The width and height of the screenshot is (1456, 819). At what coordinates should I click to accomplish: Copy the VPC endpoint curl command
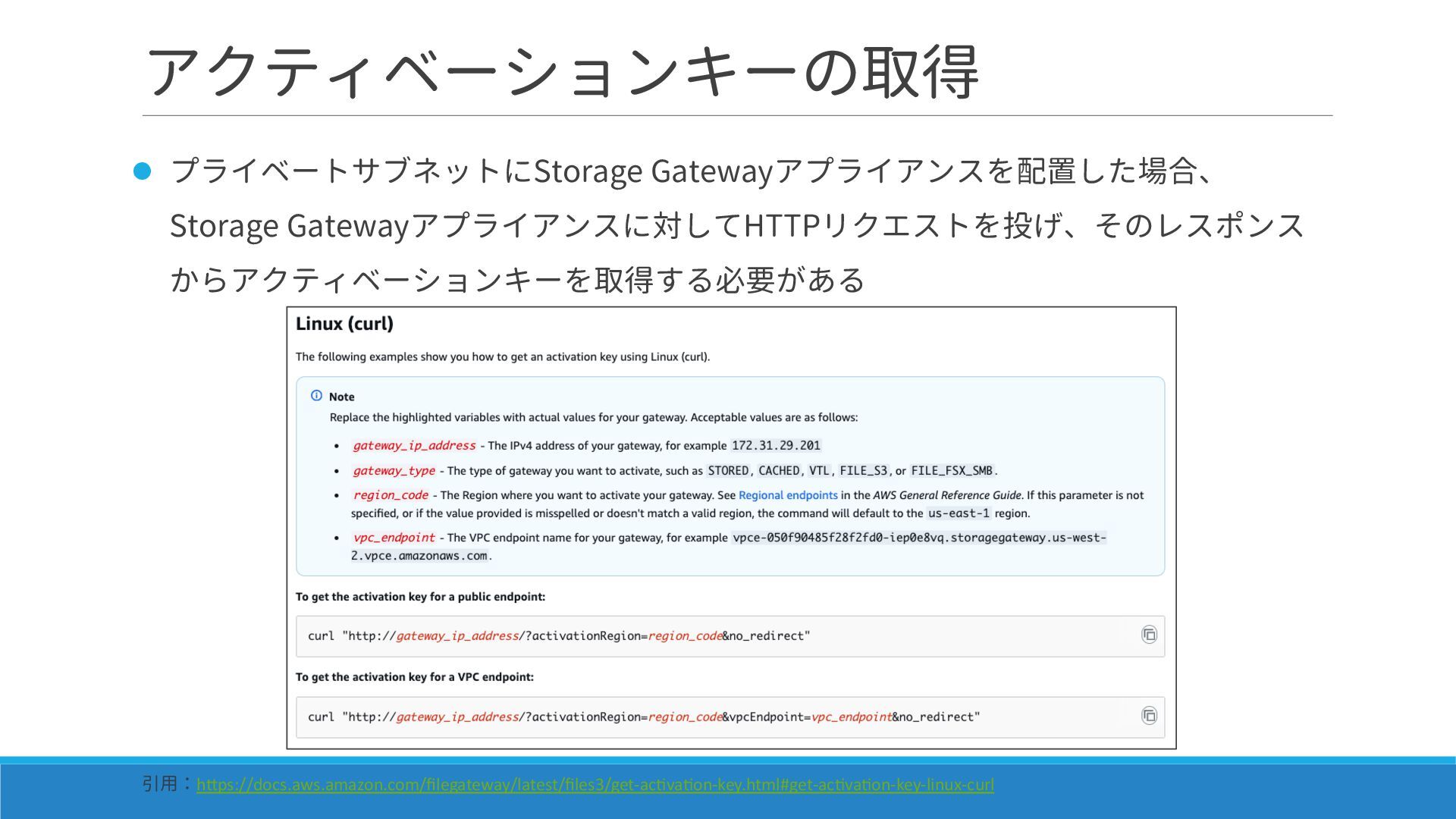pyautogui.click(x=1149, y=715)
